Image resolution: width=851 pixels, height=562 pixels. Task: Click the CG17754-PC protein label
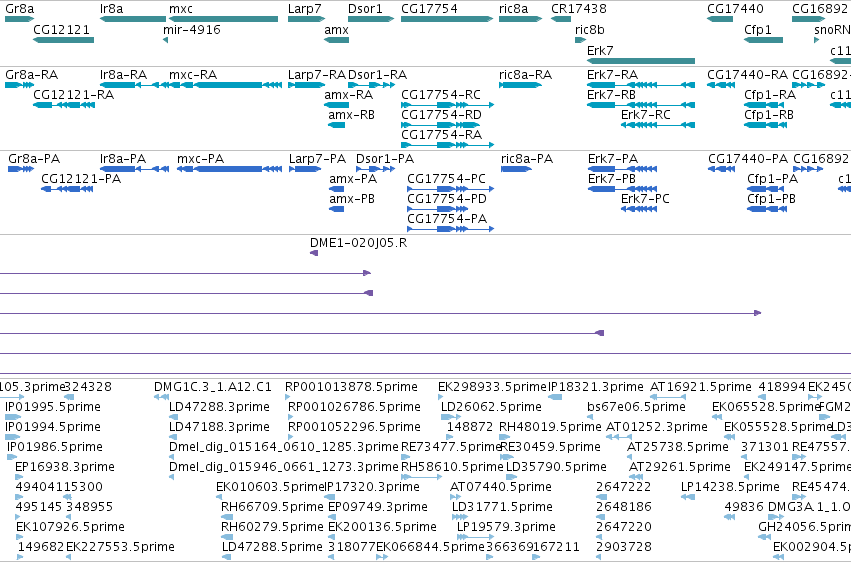pos(446,179)
